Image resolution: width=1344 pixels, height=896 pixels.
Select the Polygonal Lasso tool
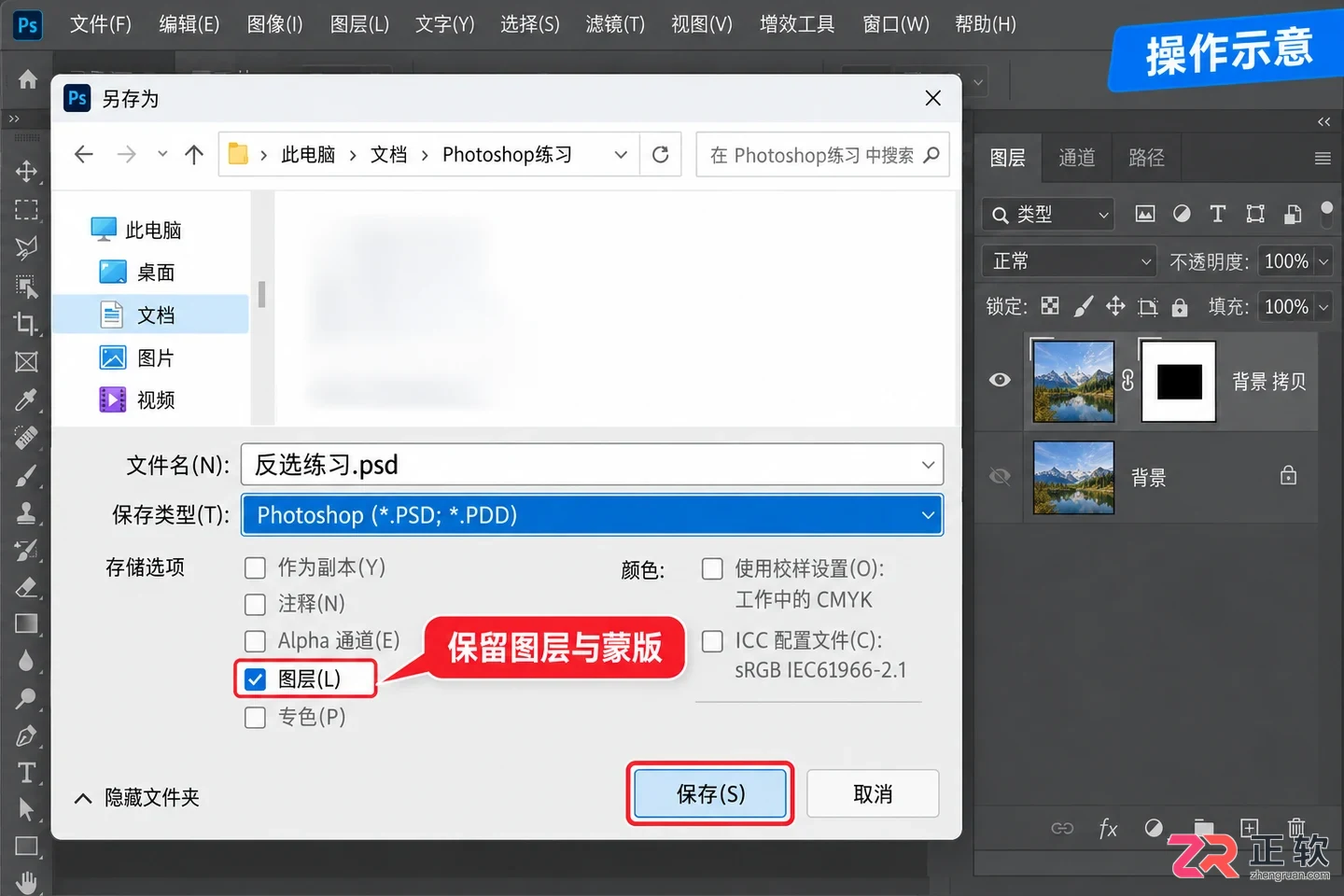coord(26,247)
